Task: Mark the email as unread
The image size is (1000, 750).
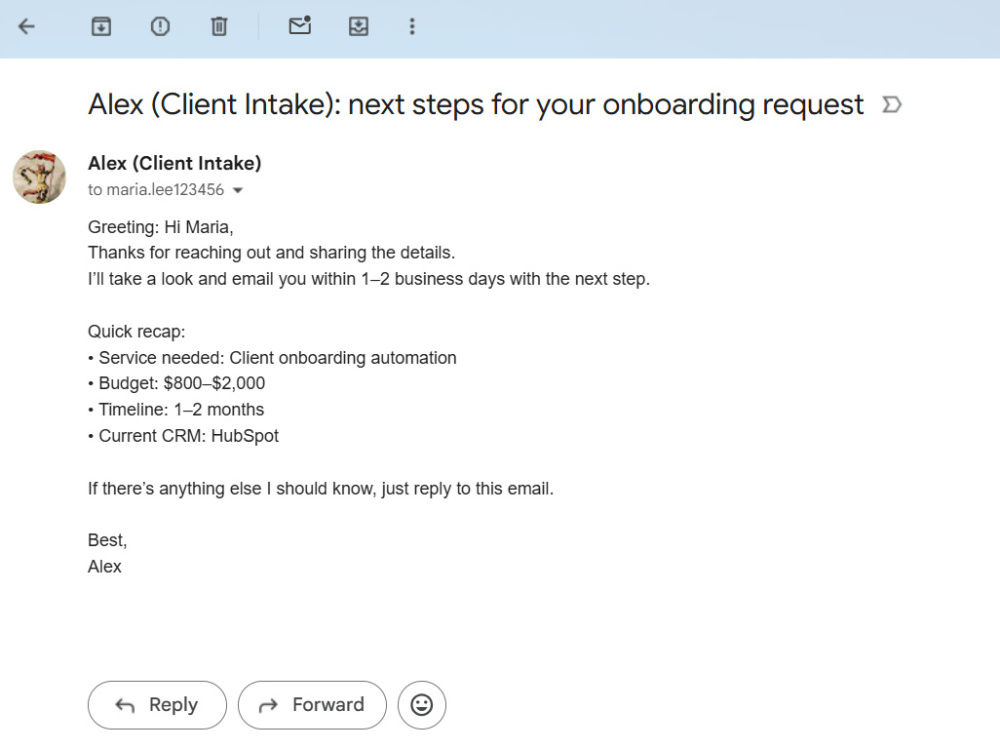Action: [x=299, y=26]
